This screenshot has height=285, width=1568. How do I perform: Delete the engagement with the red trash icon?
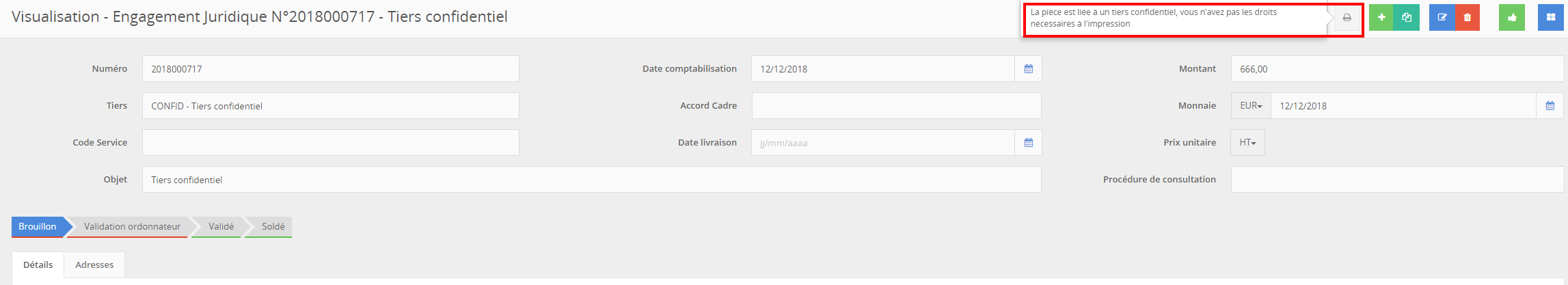coord(1468,18)
